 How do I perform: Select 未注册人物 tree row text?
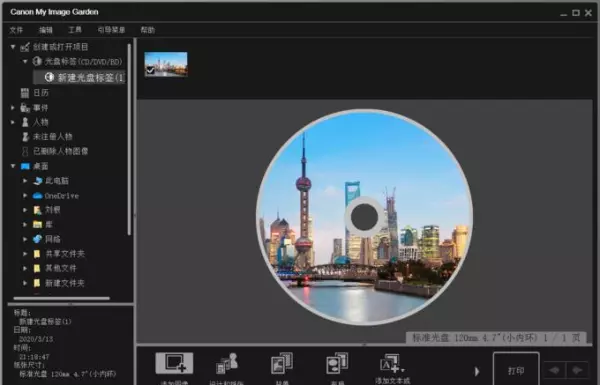point(53,137)
